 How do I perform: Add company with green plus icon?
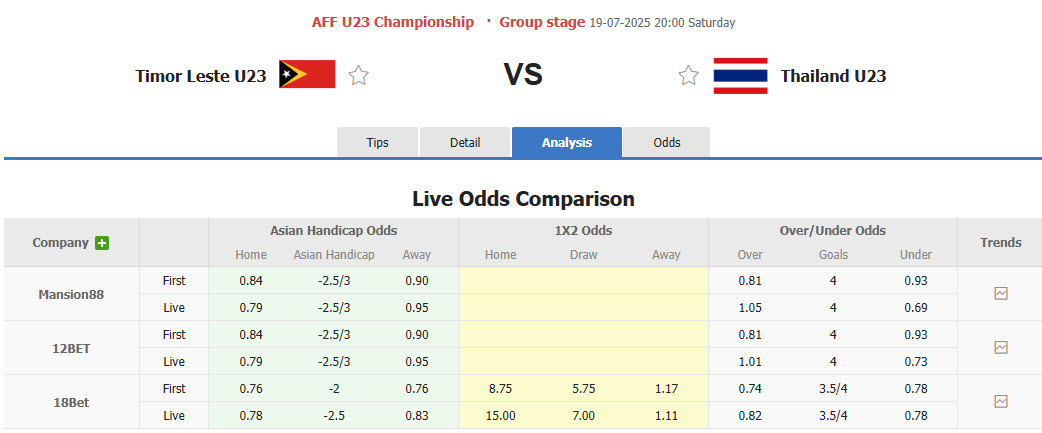pos(102,243)
